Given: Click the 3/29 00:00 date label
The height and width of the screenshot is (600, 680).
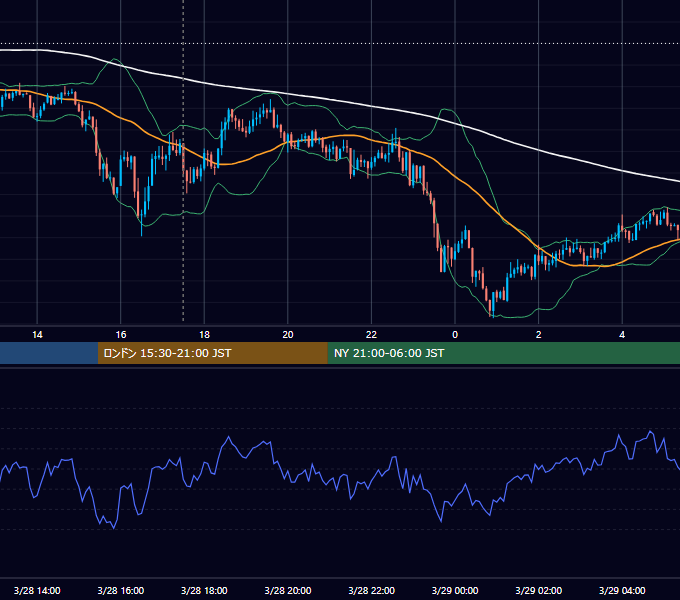Looking at the screenshot, I should (x=455, y=590).
